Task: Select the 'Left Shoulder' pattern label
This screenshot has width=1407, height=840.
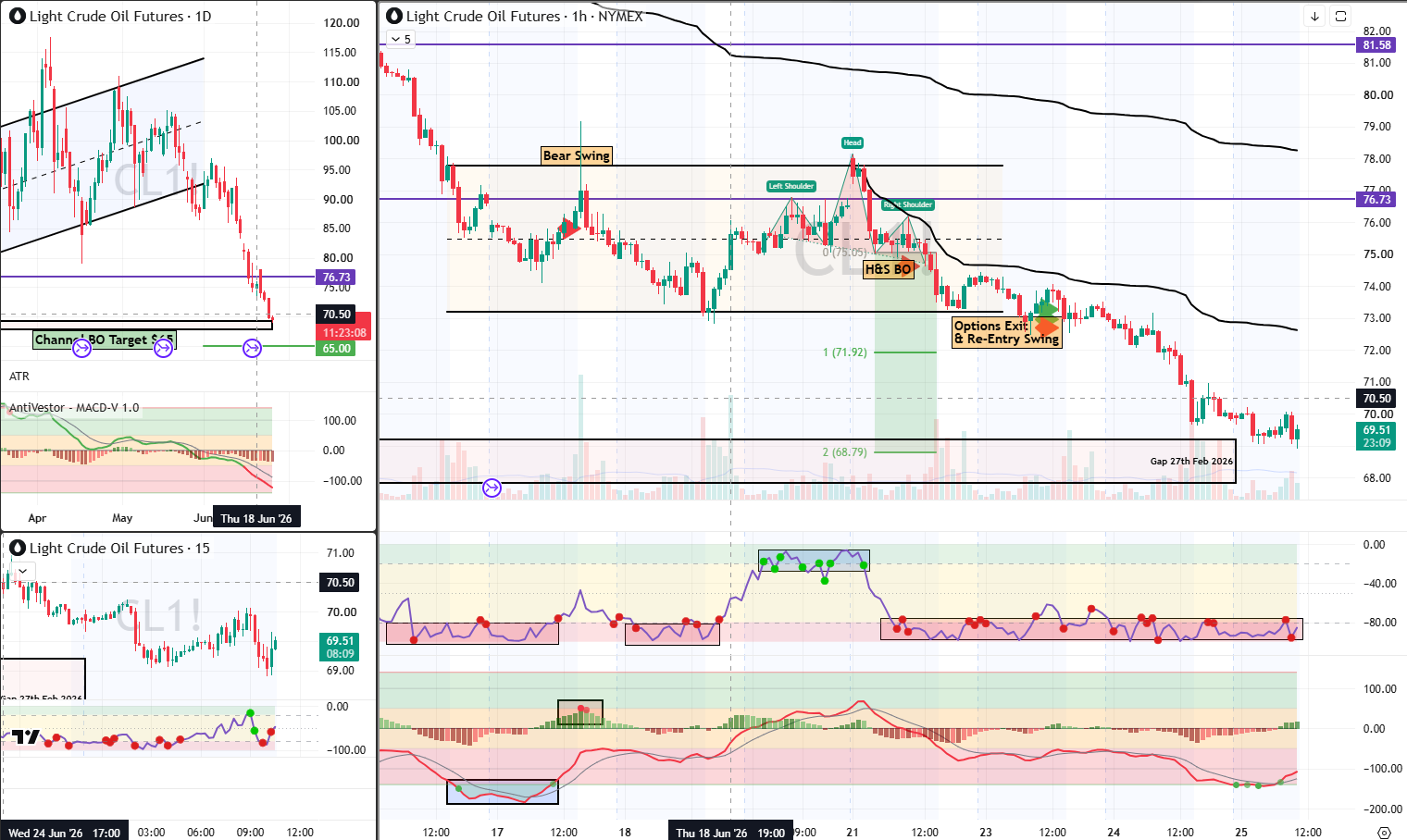Action: pyautogui.click(x=791, y=186)
